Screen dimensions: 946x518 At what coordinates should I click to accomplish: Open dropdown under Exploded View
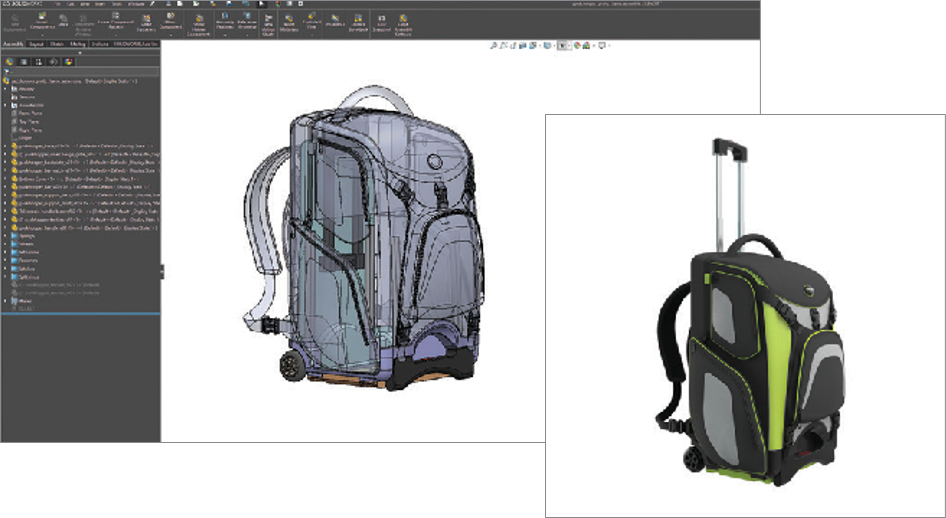(x=312, y=35)
